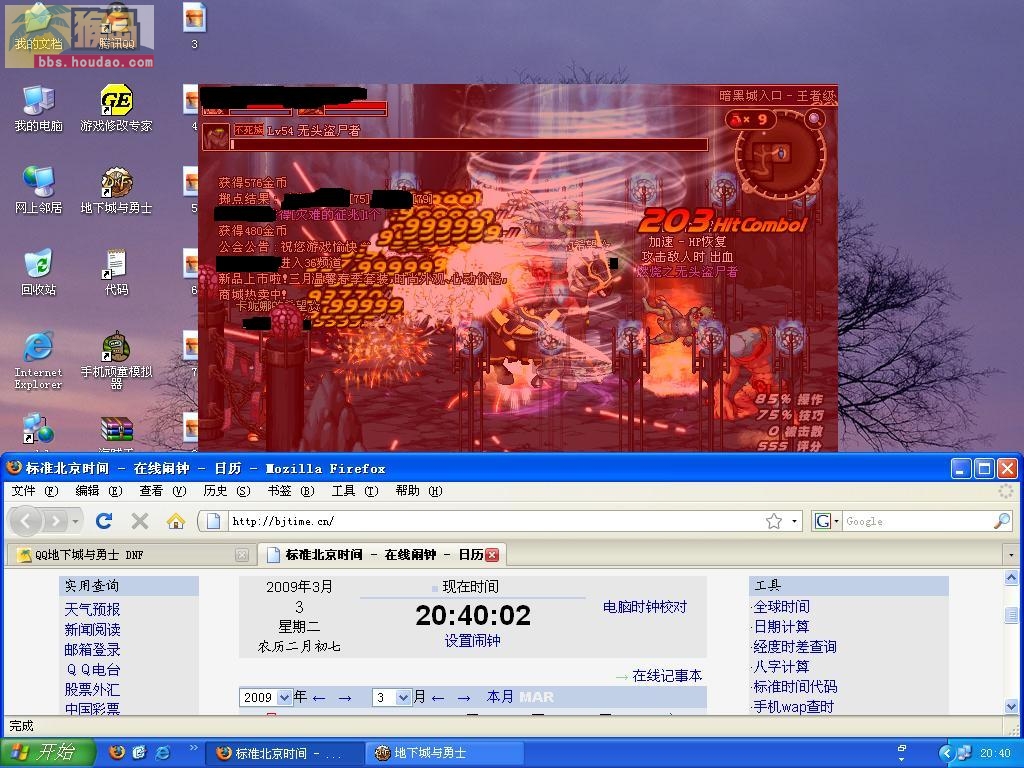Image resolution: width=1024 pixels, height=768 pixels.
Task: Launch Internet Explorer from quick launch bar
Action: coord(163,752)
